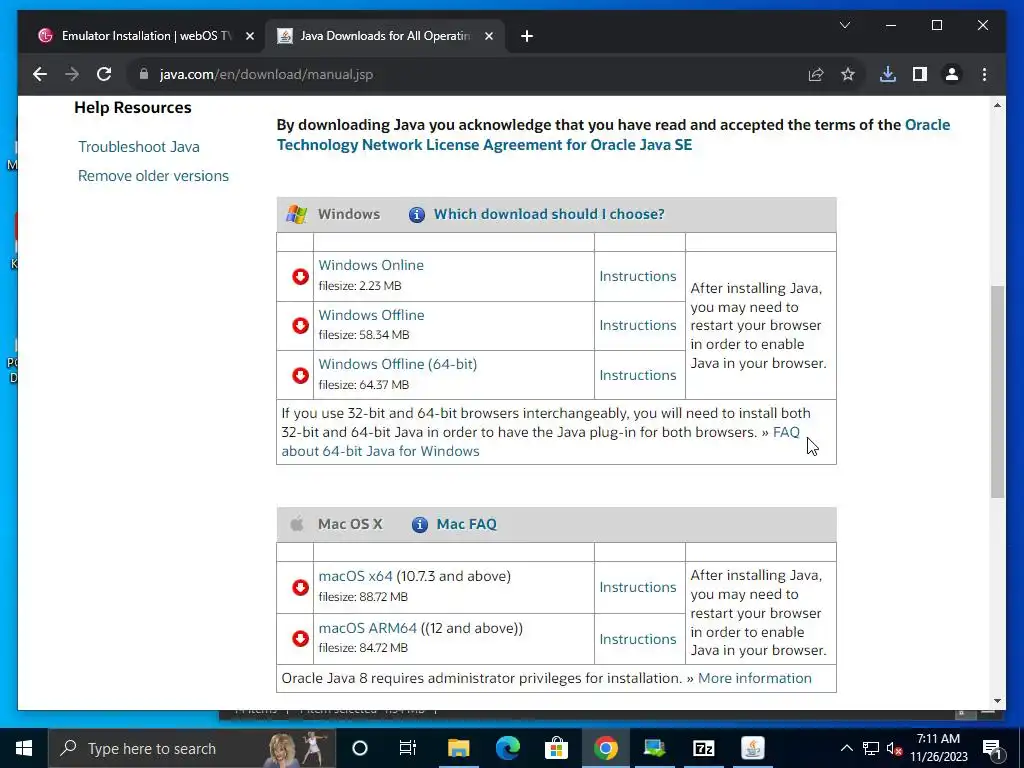This screenshot has height=768, width=1024.
Task: Close the Emulator Installation tab
Action: coord(249,36)
